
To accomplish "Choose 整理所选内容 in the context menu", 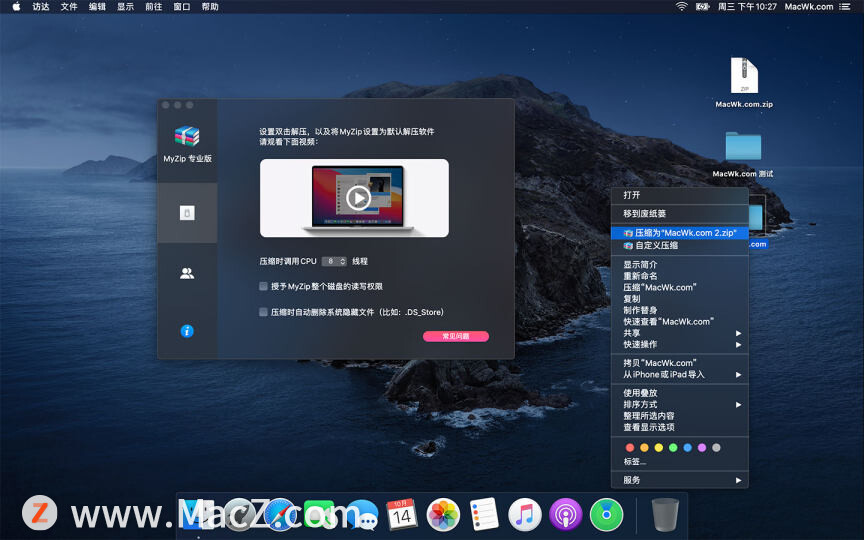I will 679,416.
